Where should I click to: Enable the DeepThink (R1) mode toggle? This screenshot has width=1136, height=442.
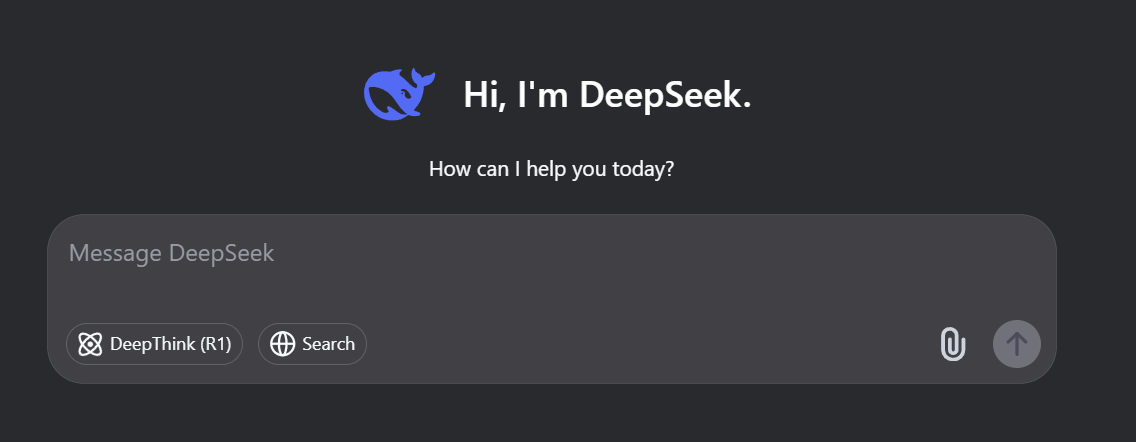(154, 344)
